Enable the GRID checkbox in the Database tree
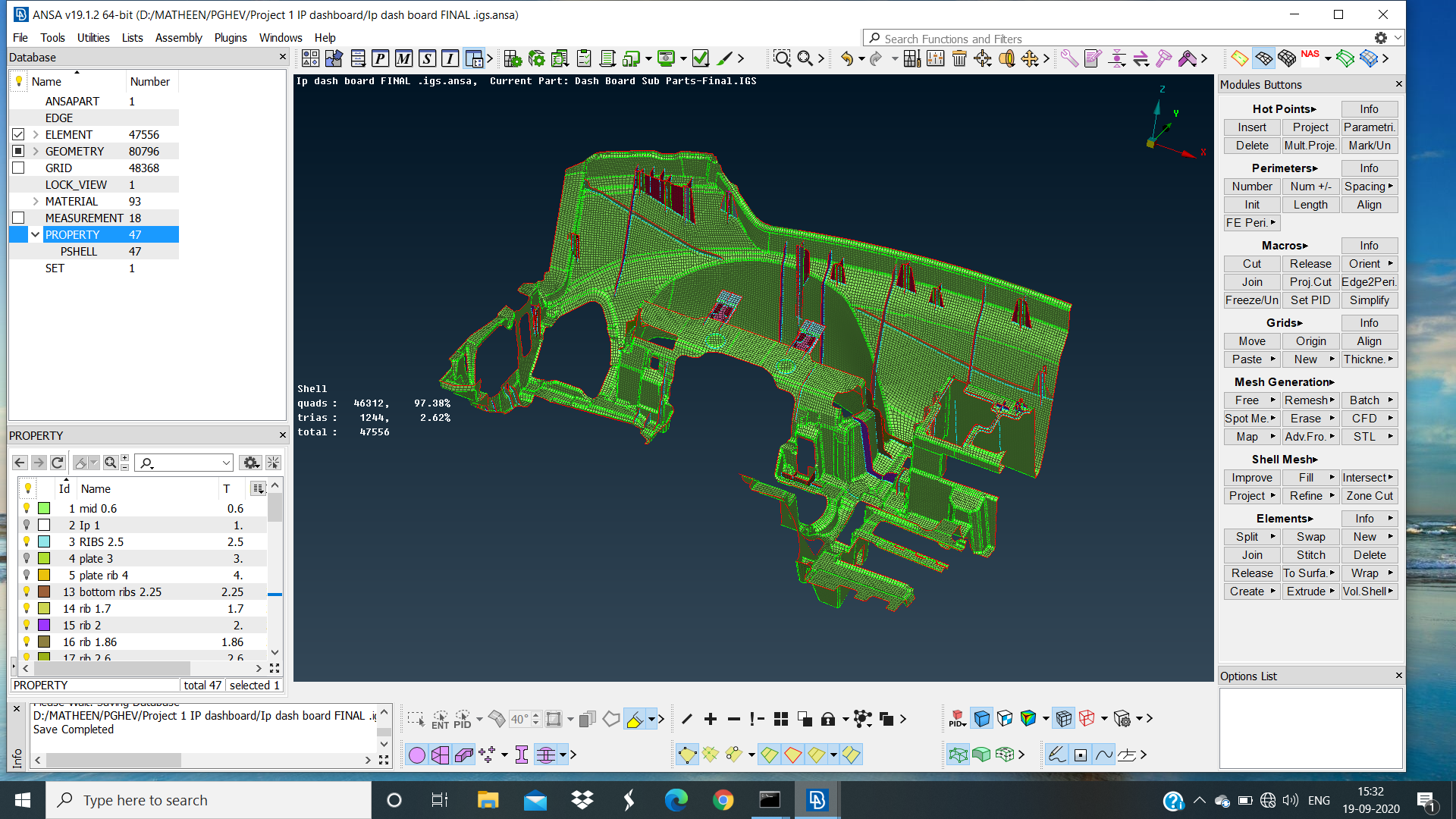Screen dimensions: 1456x819 (17, 168)
